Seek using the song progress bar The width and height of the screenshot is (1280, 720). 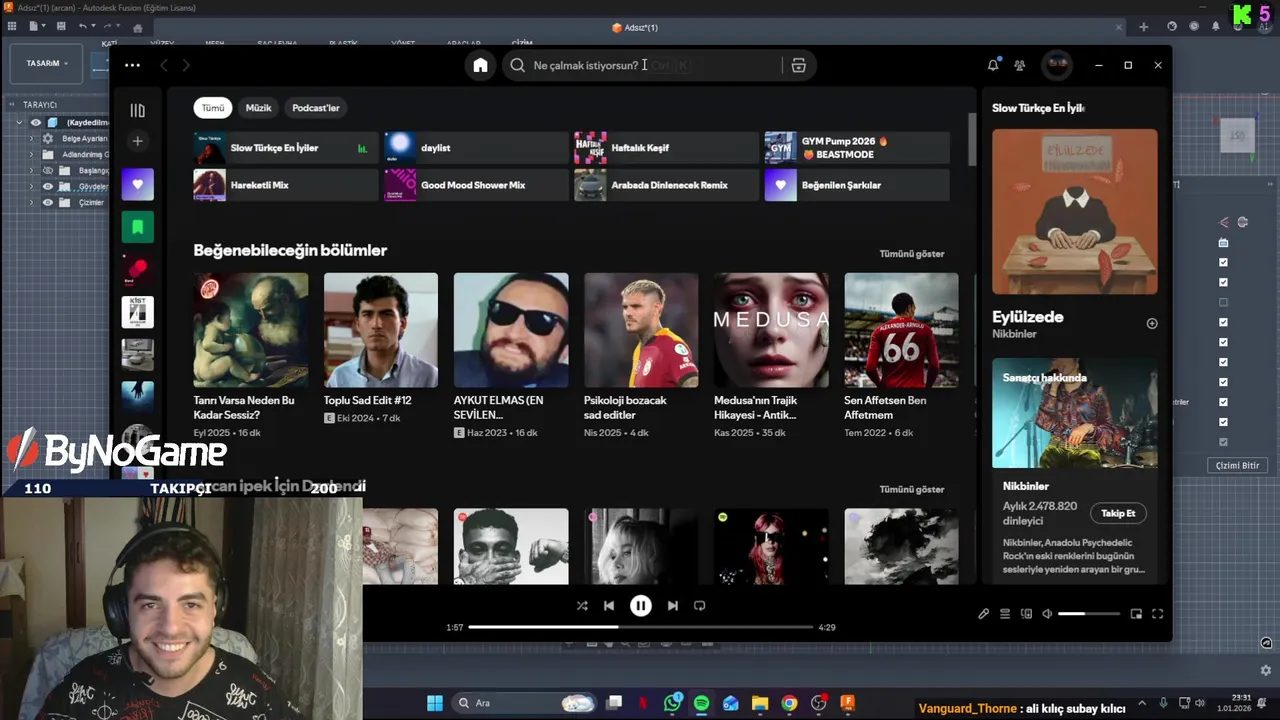coord(641,627)
